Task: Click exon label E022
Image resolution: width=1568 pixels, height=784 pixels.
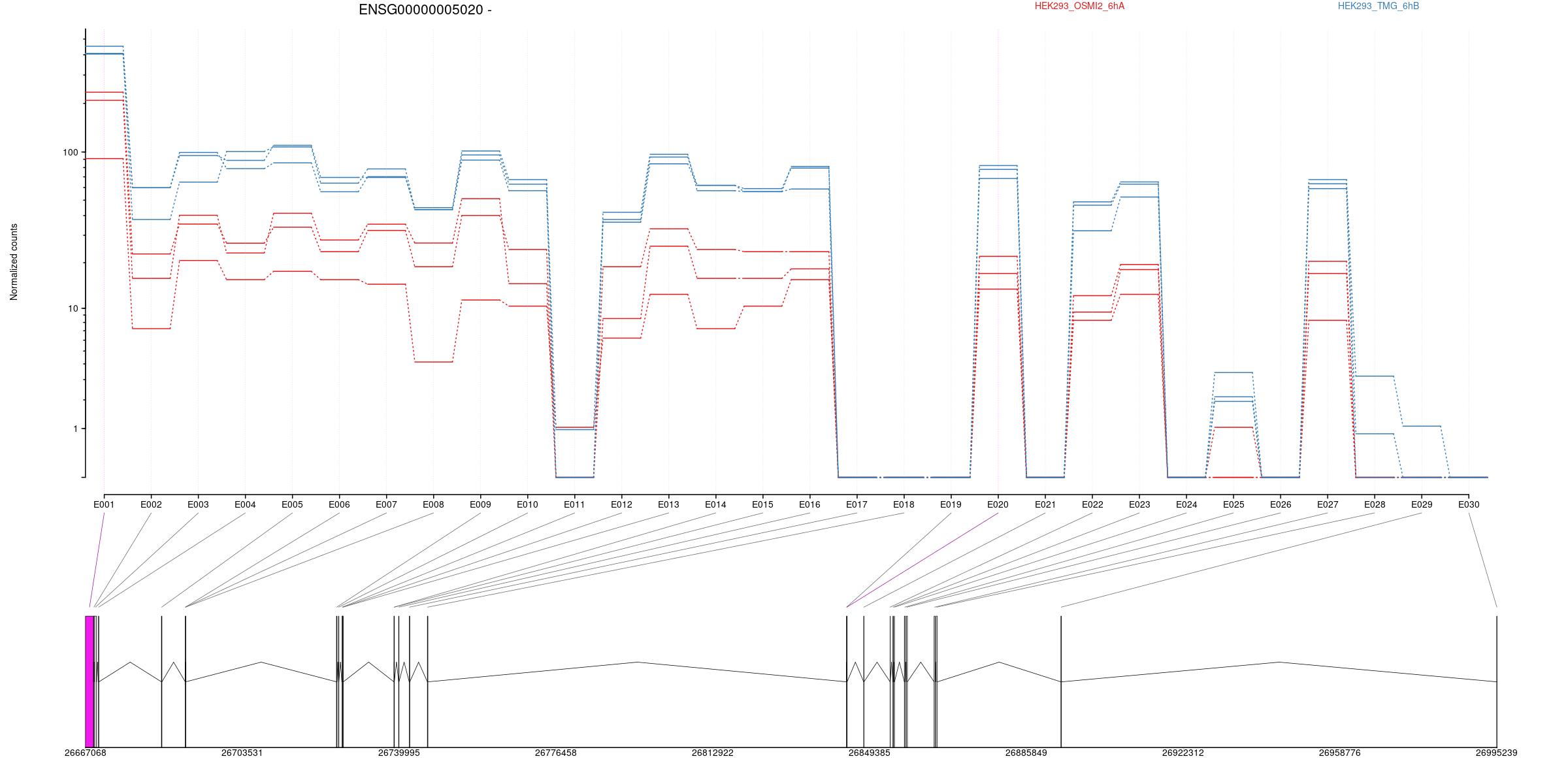Action: pos(1092,504)
